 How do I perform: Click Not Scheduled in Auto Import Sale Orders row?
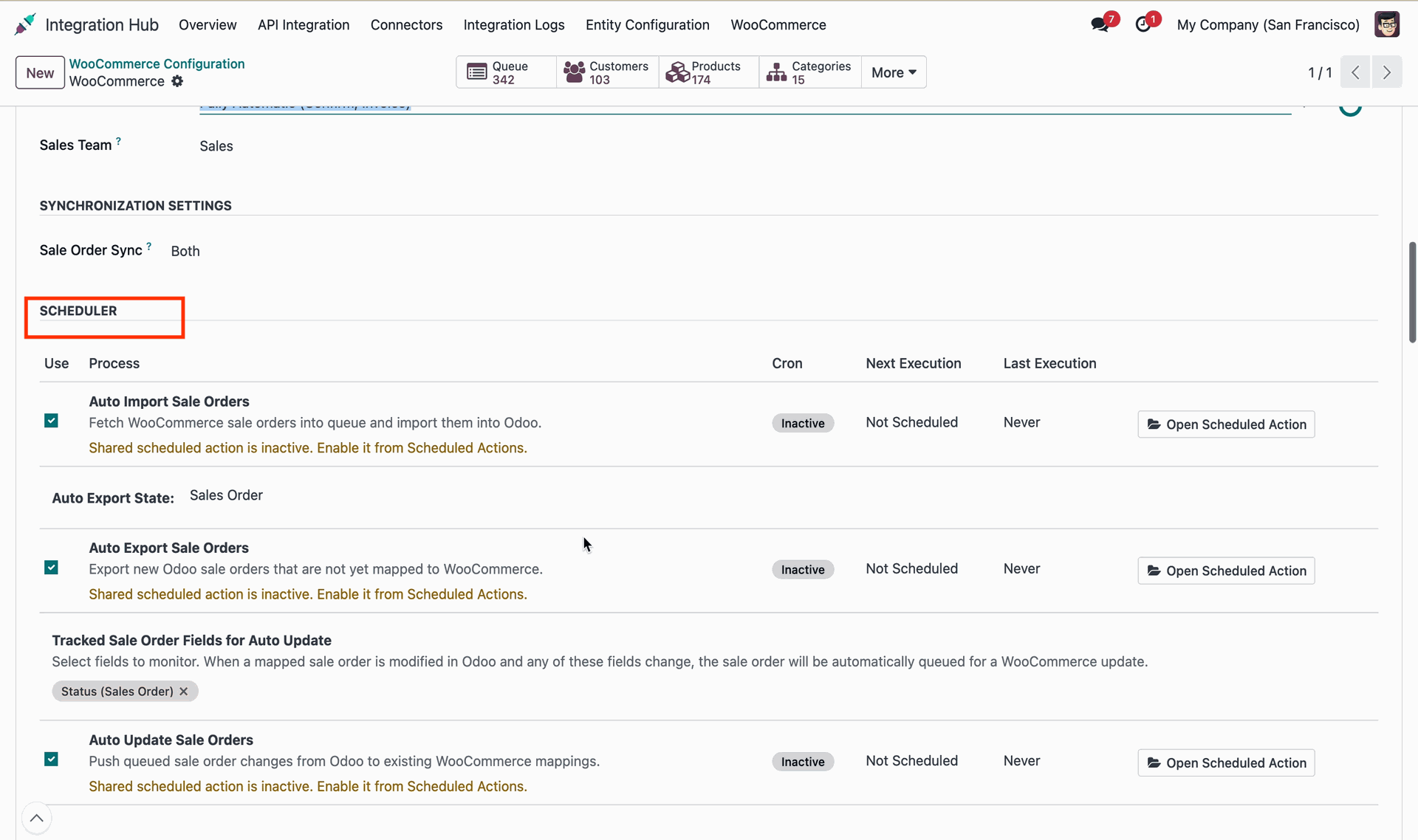(x=911, y=422)
